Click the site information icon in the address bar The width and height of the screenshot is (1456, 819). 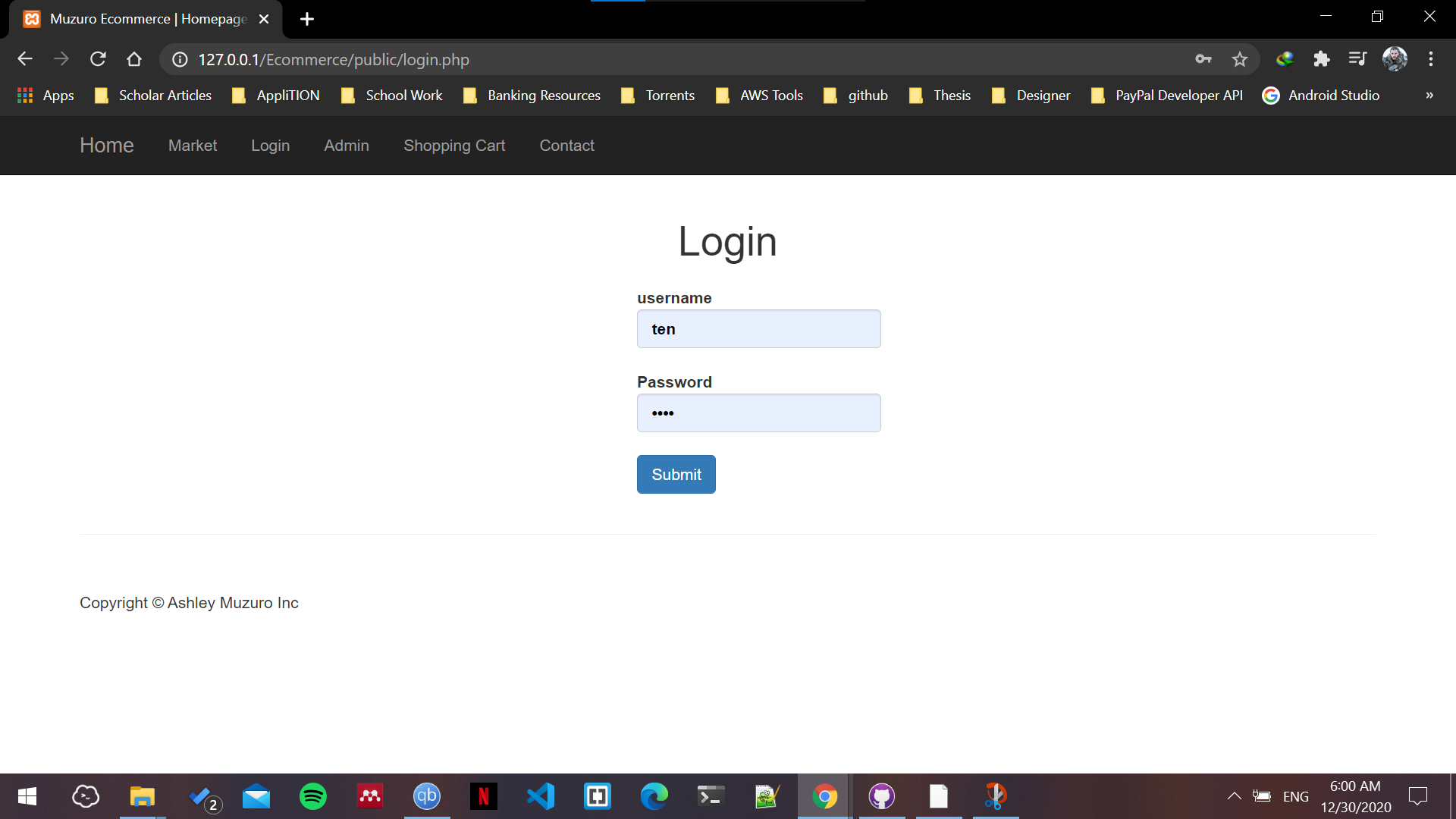point(180,59)
